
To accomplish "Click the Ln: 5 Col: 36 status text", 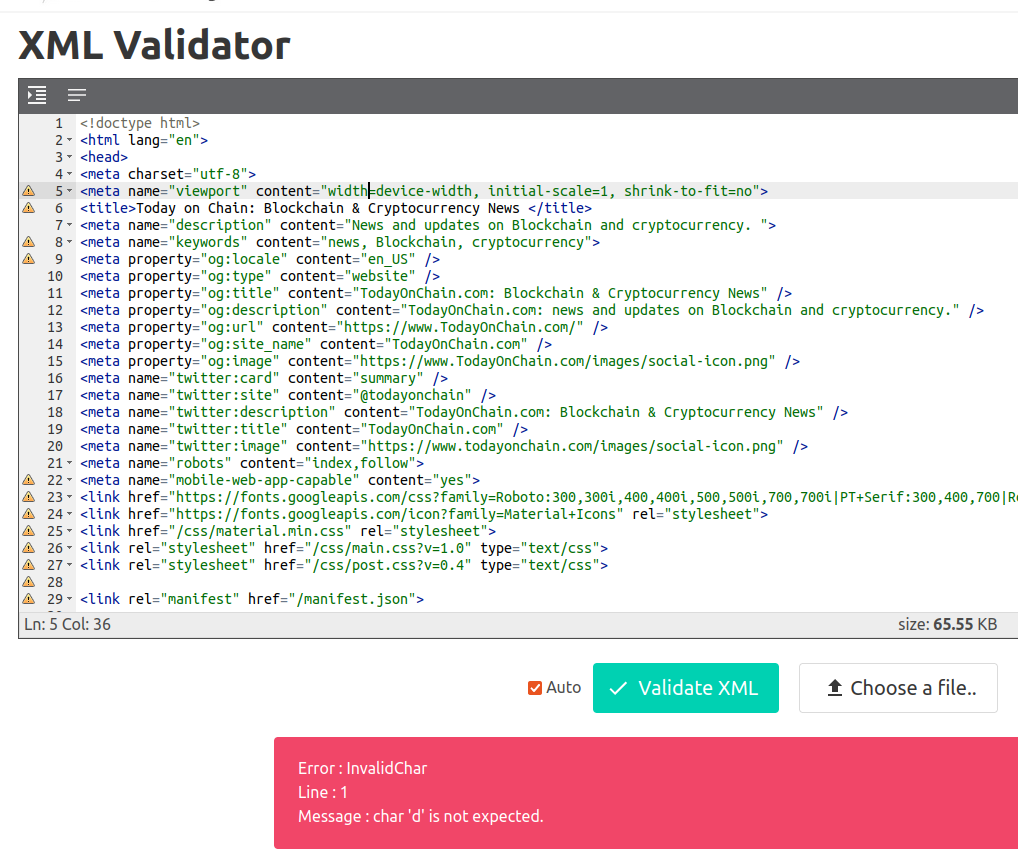I will pyautogui.click(x=67, y=624).
